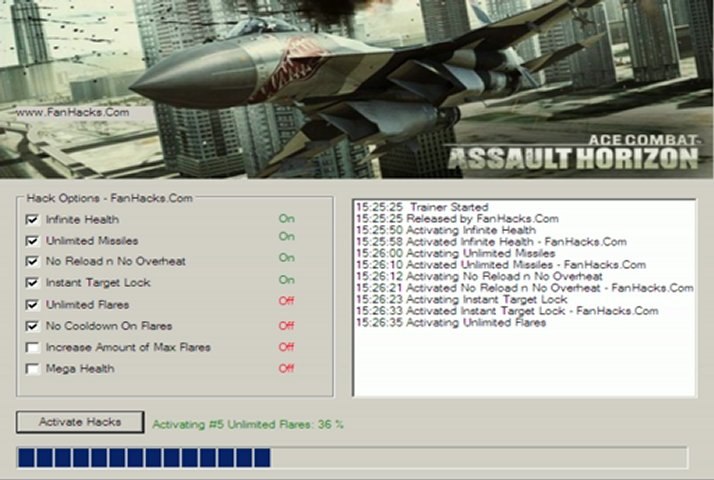Click the Activate Hacks button
Screen dimensions: 714x480
click(80, 422)
